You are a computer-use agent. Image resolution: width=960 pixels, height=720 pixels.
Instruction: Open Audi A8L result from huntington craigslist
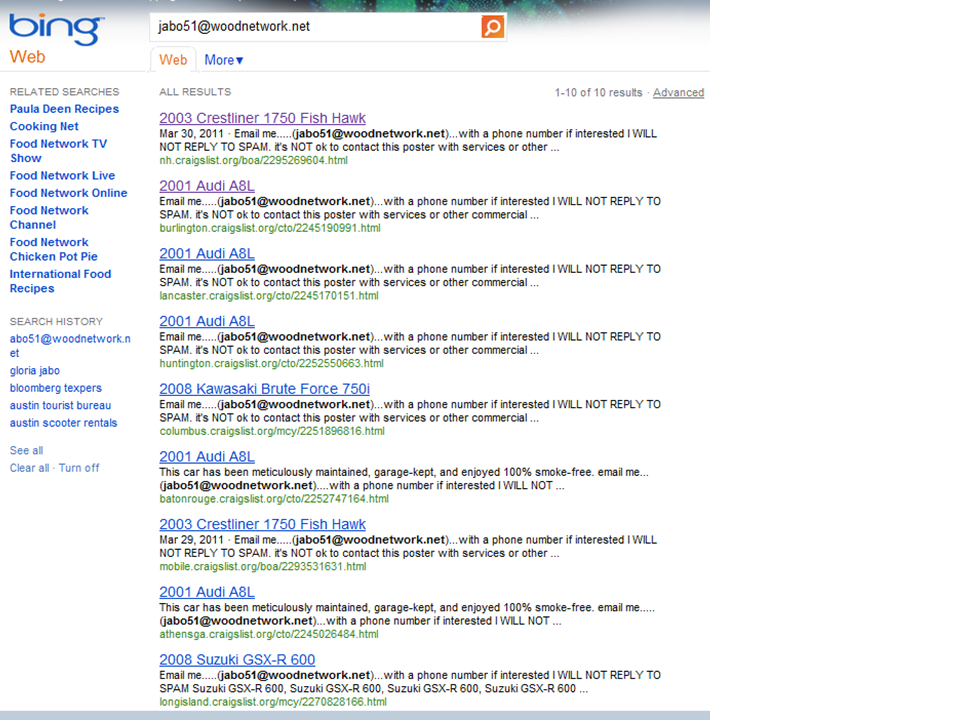click(207, 321)
